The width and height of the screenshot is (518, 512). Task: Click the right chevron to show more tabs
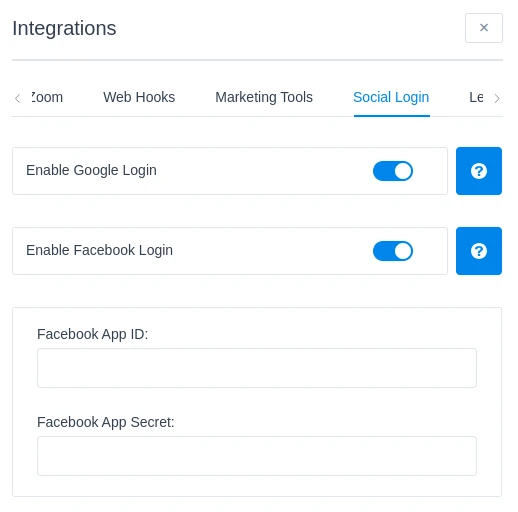tap(497, 98)
